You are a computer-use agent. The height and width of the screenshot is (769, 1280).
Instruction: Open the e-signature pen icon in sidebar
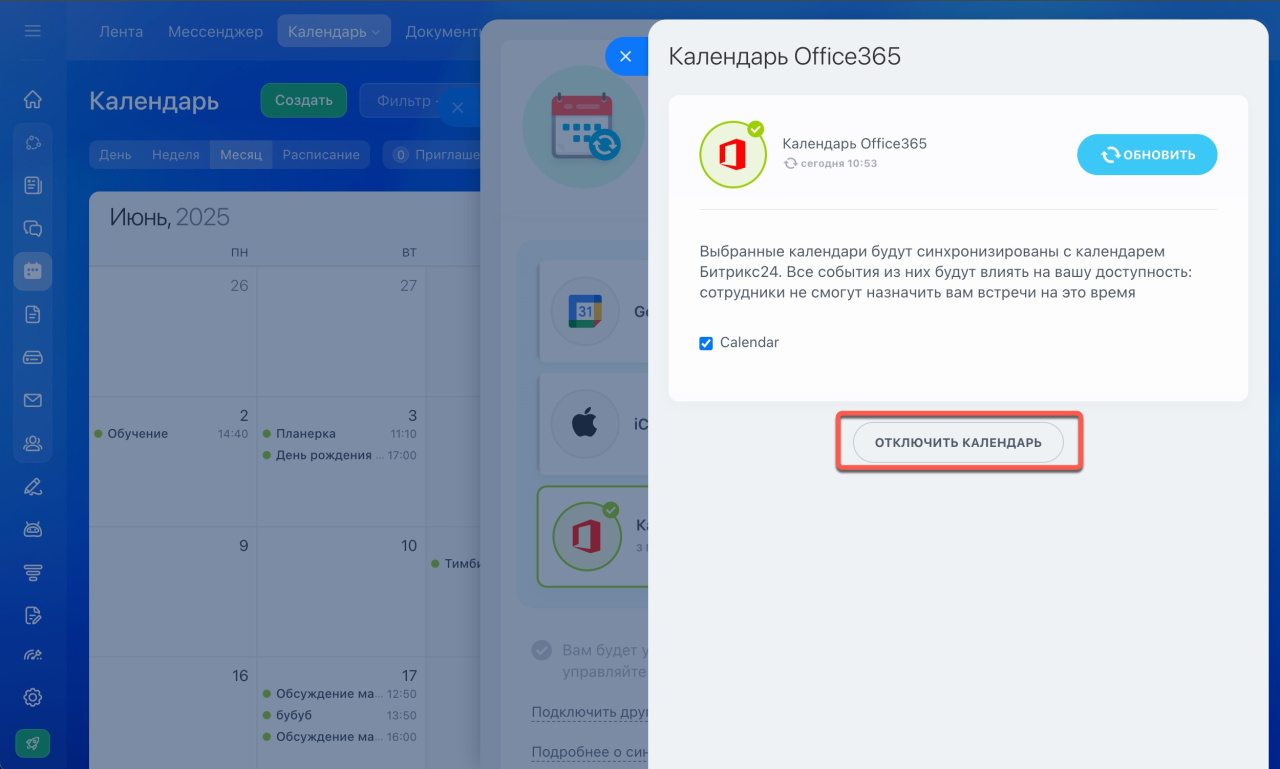click(32, 487)
